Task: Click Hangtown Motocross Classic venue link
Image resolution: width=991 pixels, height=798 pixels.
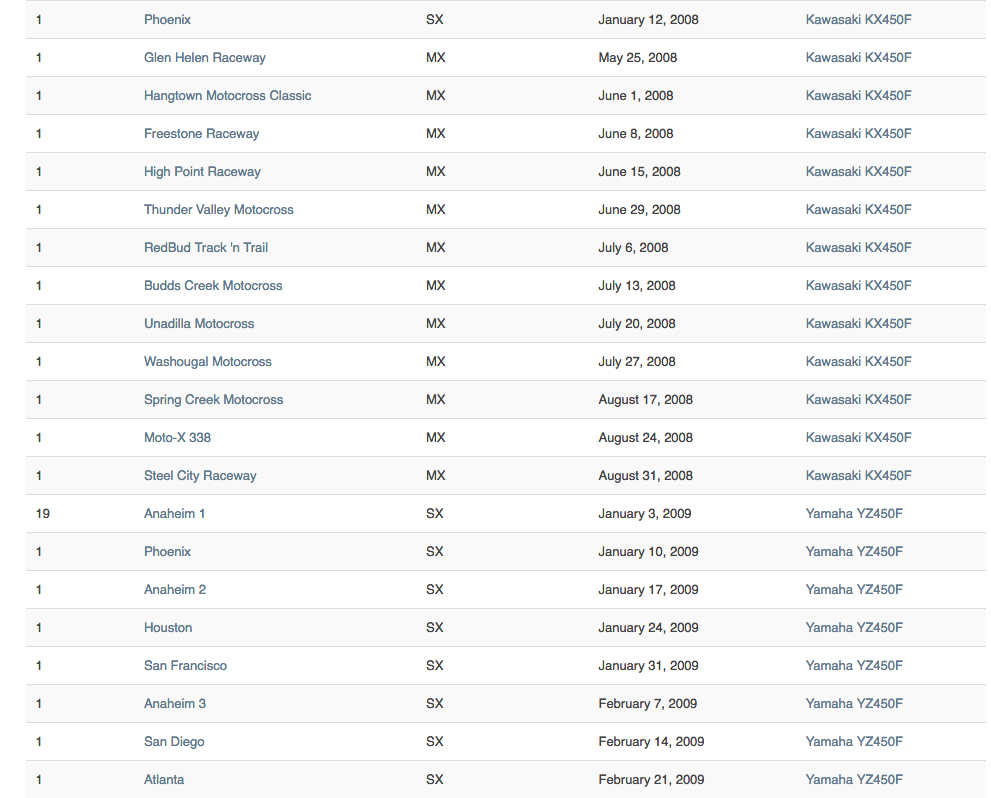Action: point(227,96)
